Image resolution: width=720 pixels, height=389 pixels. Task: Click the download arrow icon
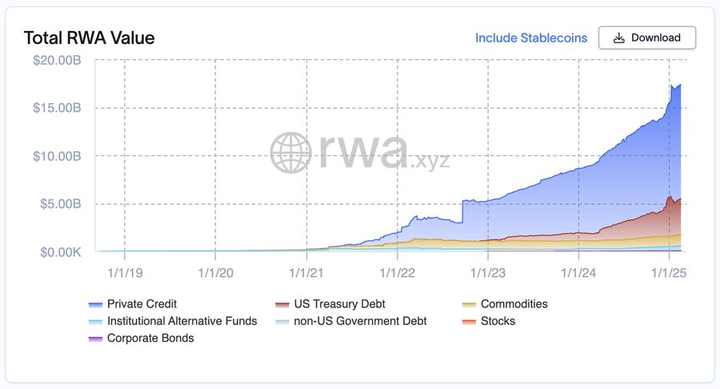point(619,38)
